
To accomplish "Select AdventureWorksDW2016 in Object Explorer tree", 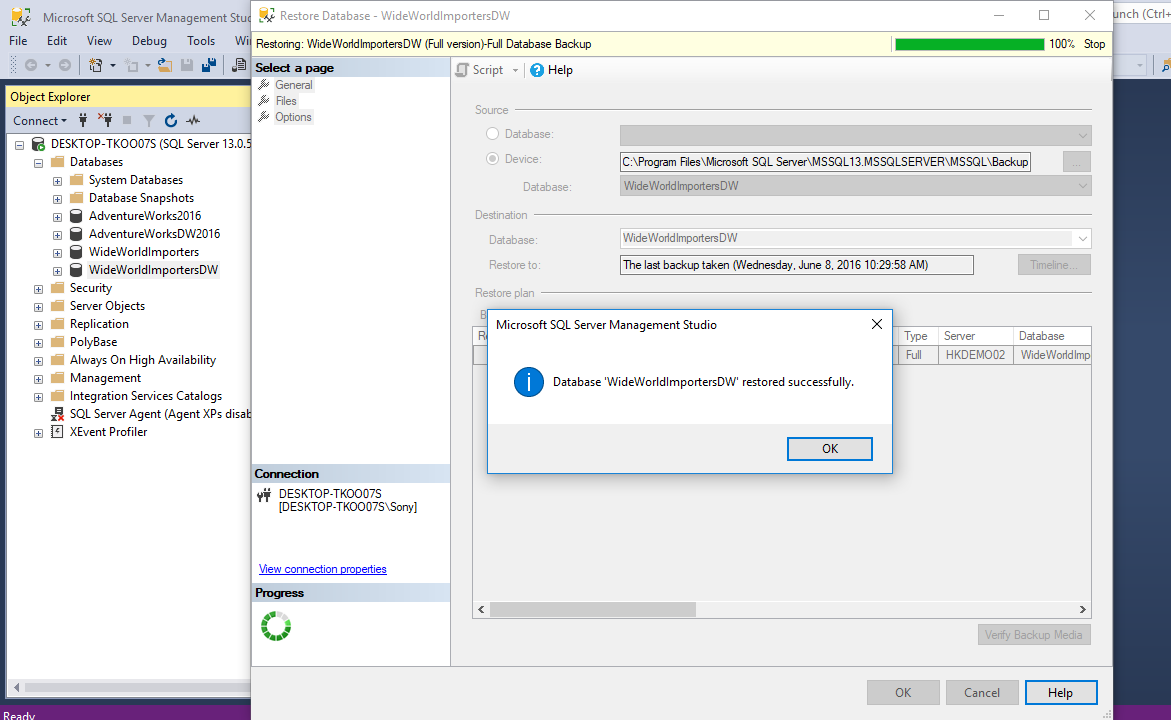I will (155, 234).
